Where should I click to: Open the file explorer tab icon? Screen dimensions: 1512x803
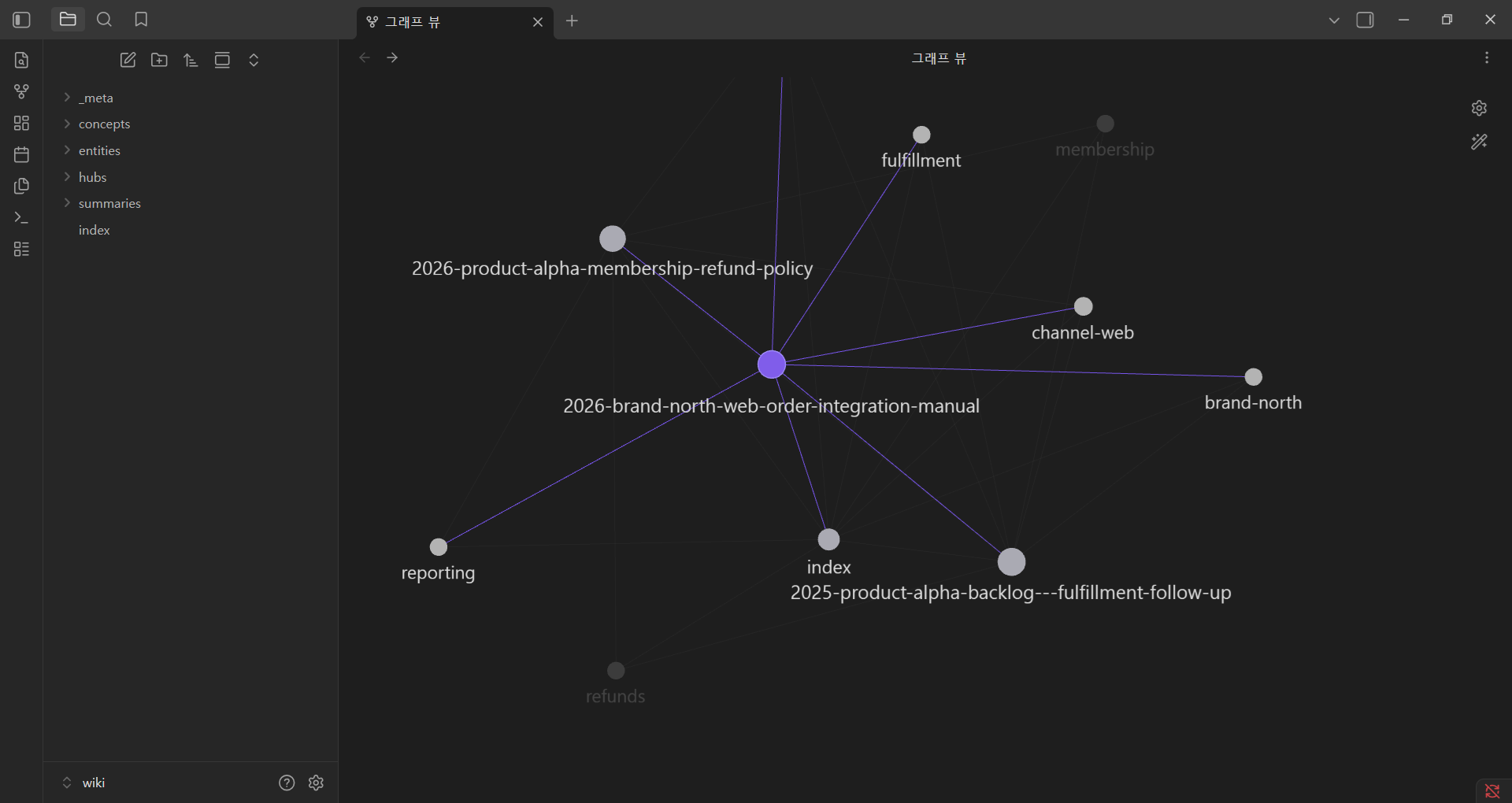point(68,20)
